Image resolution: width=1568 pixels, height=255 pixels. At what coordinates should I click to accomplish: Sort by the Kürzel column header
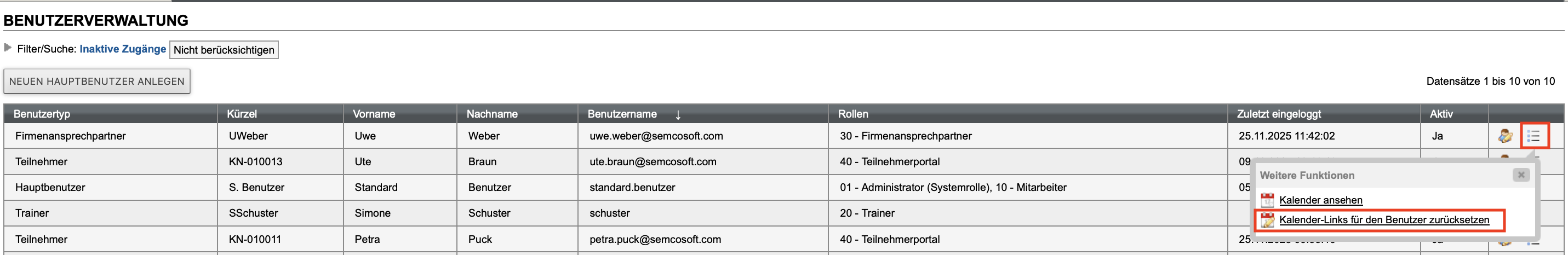[242, 114]
